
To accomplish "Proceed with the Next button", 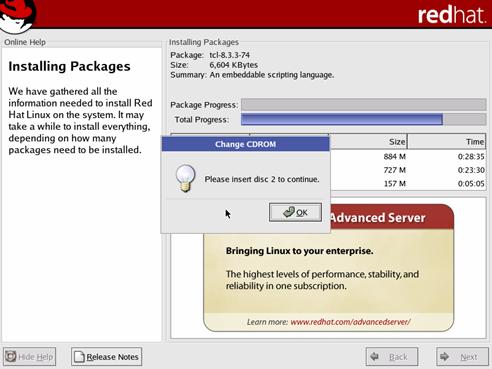I will tap(462, 357).
